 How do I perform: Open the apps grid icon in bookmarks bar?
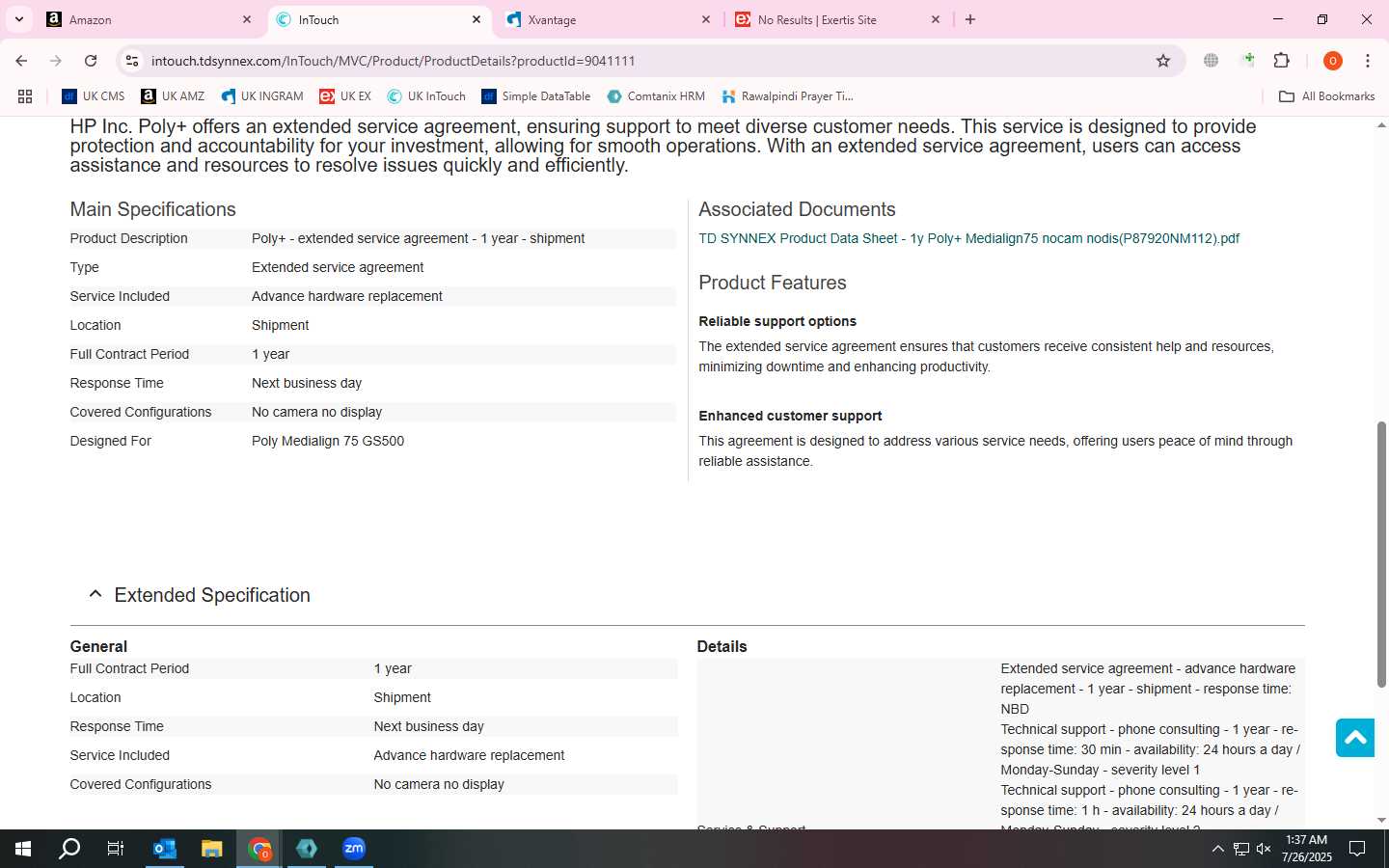point(25,96)
